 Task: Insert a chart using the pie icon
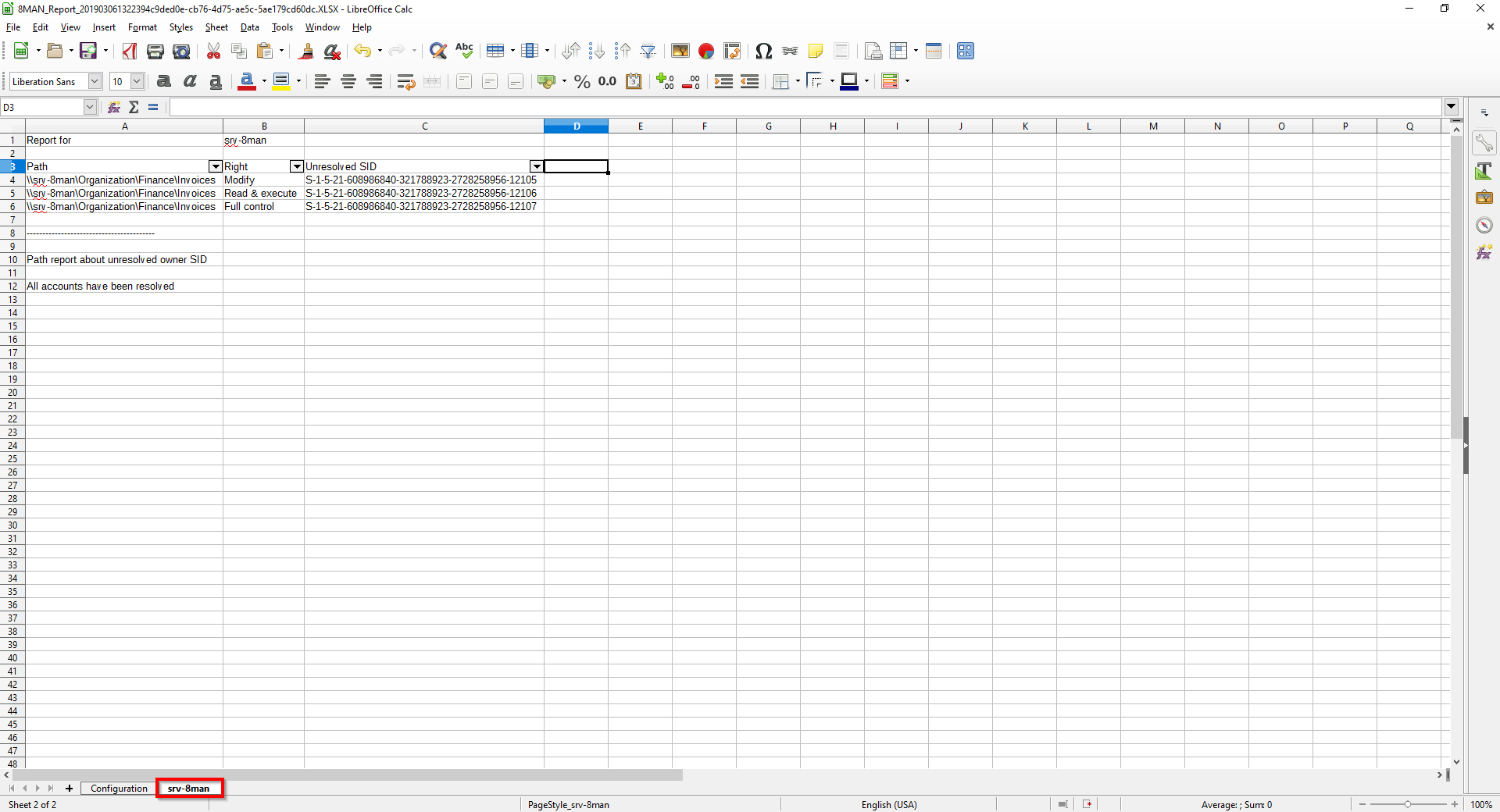point(706,52)
